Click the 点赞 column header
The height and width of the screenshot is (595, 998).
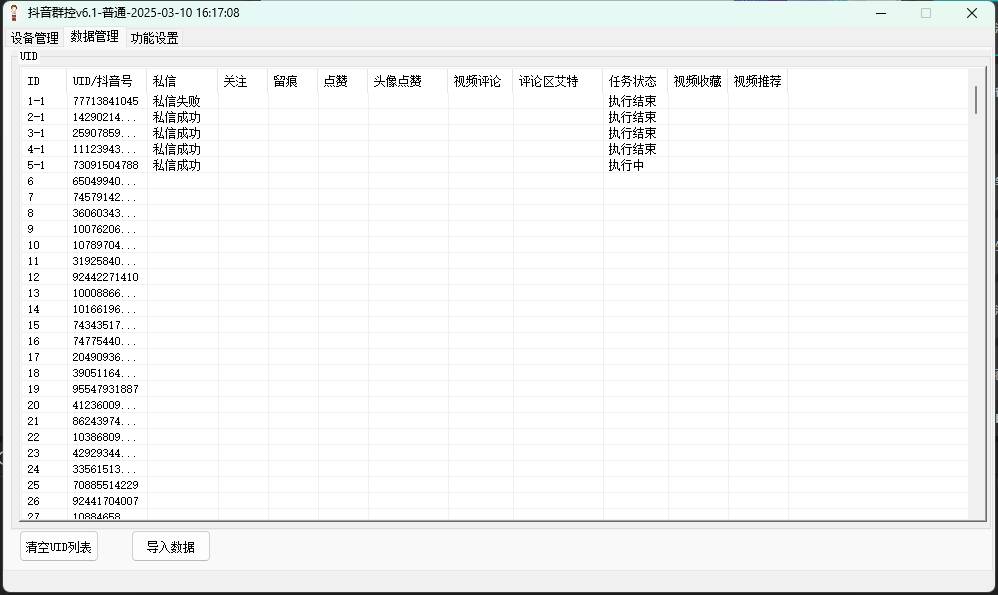pyautogui.click(x=338, y=81)
